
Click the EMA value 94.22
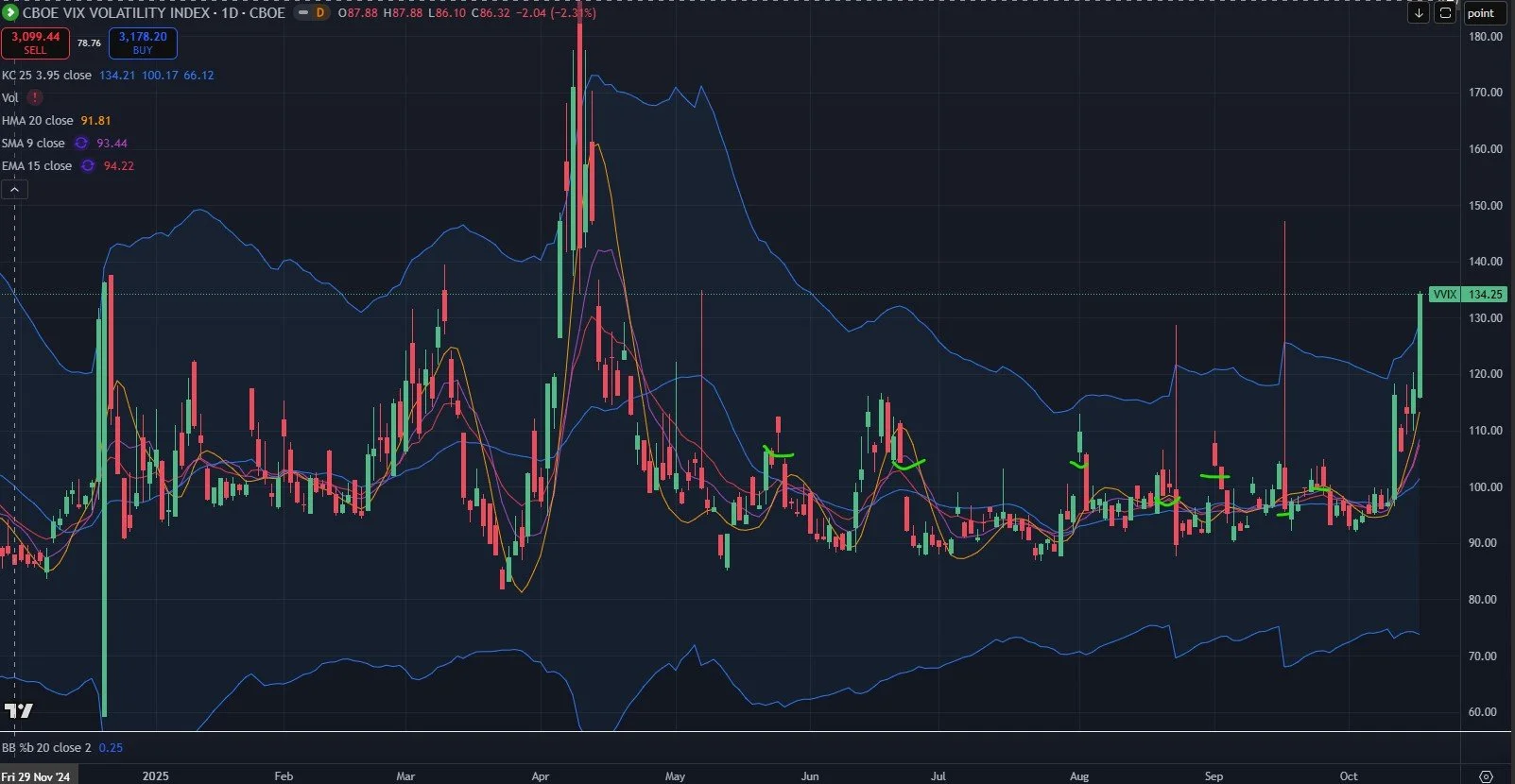coord(119,165)
